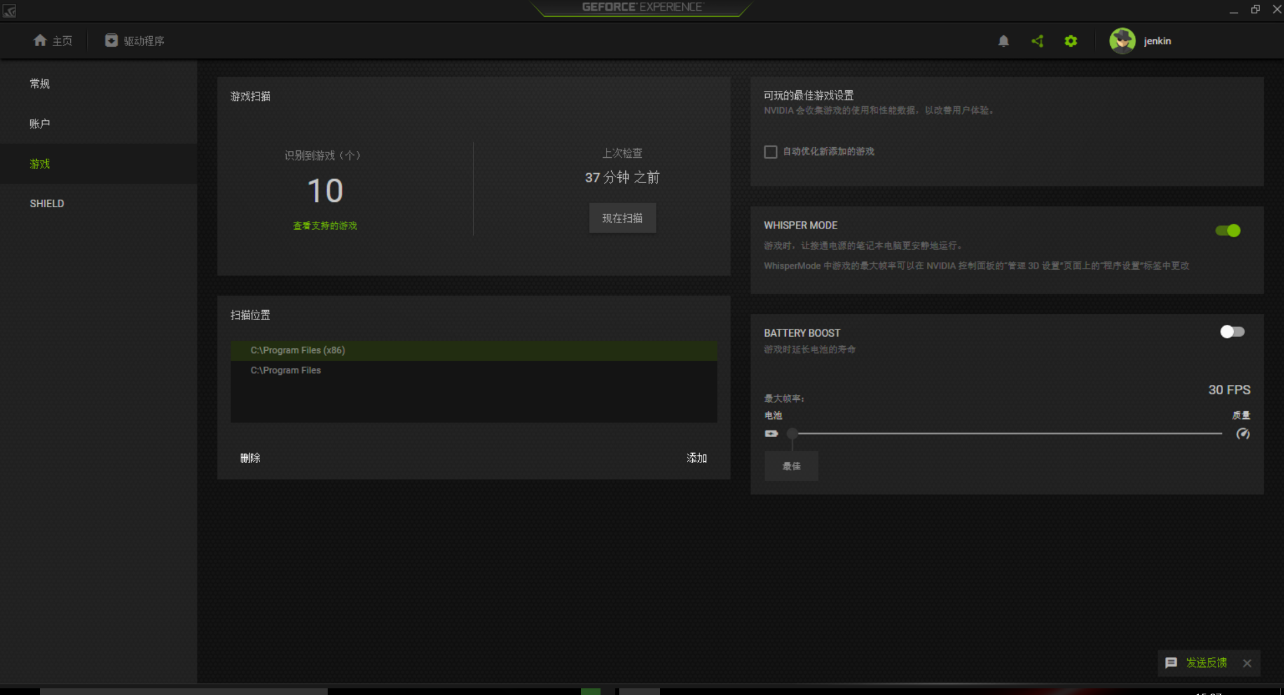1284x695 pixels.
Task: Click the driver icon beside 驱动程序
Action: pyautogui.click(x=111, y=41)
